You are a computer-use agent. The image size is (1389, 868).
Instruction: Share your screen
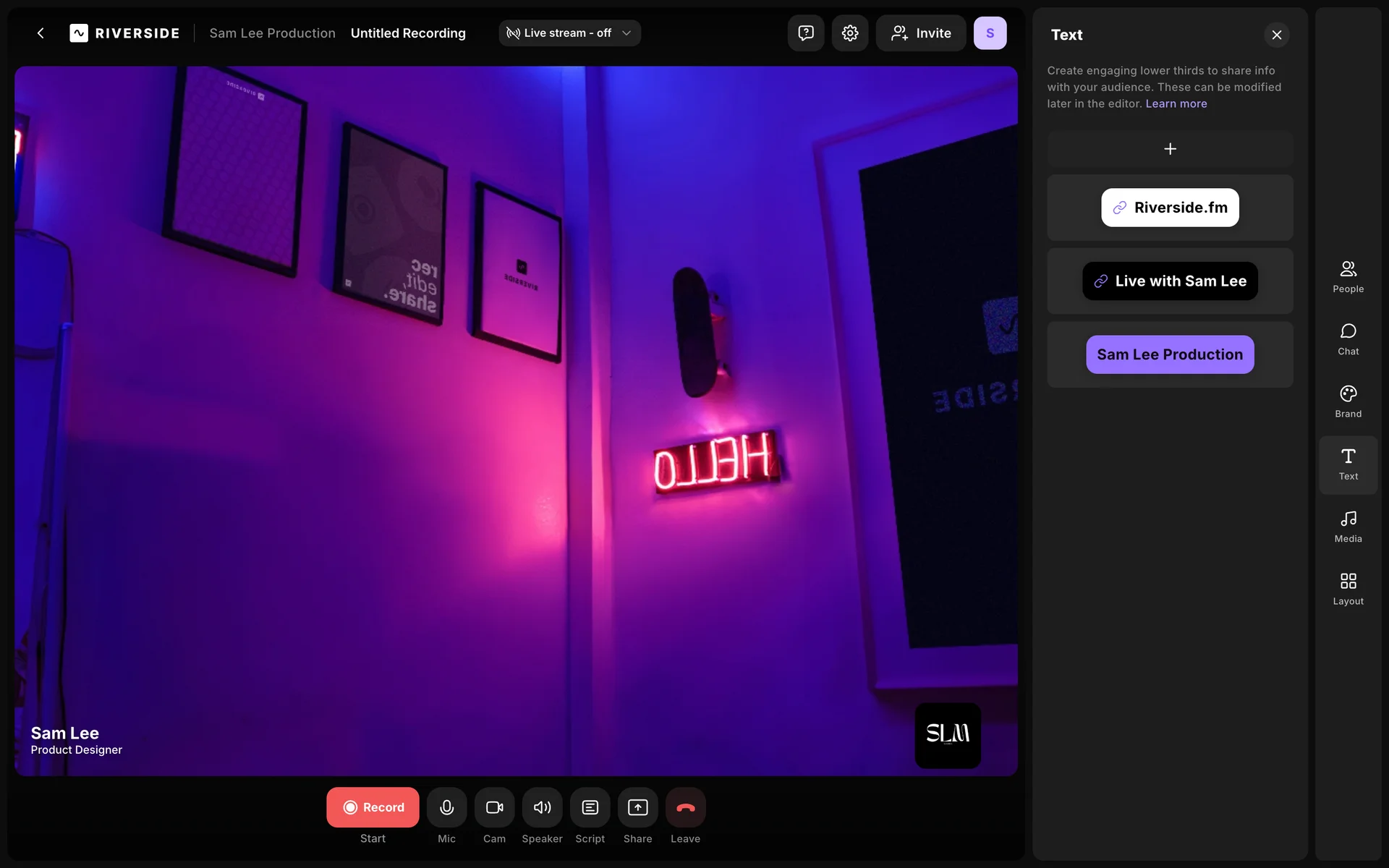[637, 807]
